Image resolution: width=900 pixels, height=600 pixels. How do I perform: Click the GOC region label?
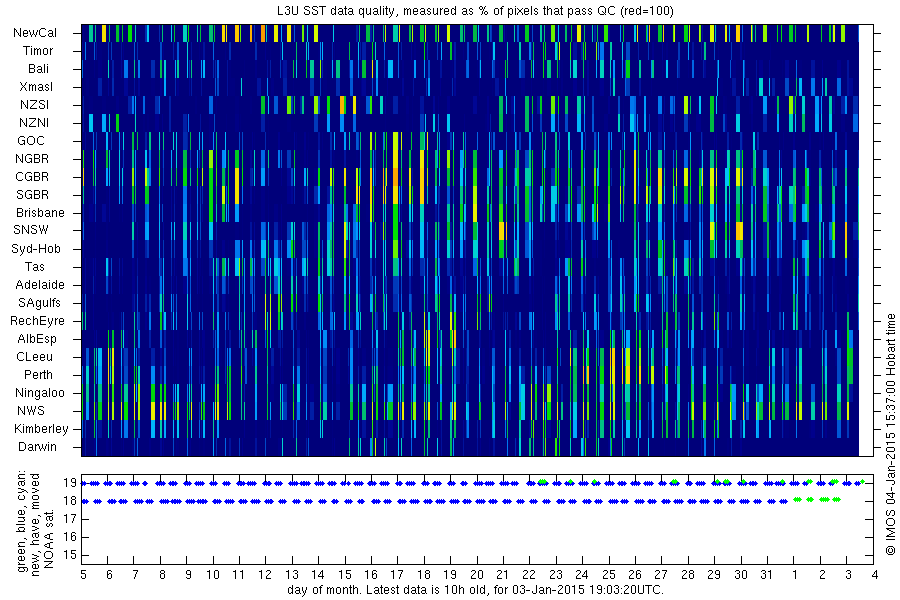(x=31, y=141)
